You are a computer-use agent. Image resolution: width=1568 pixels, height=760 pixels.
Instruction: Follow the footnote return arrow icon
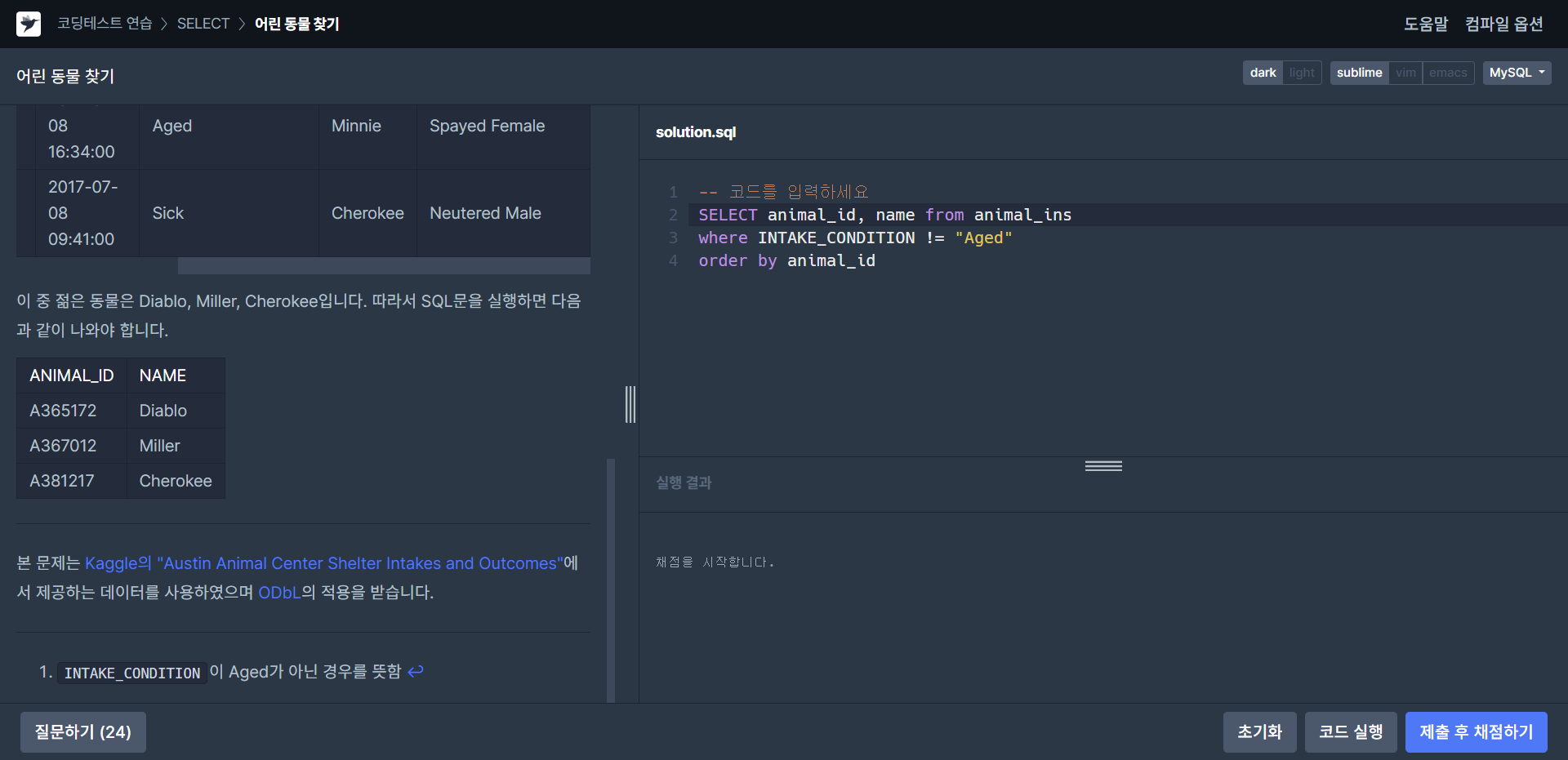pyautogui.click(x=416, y=671)
